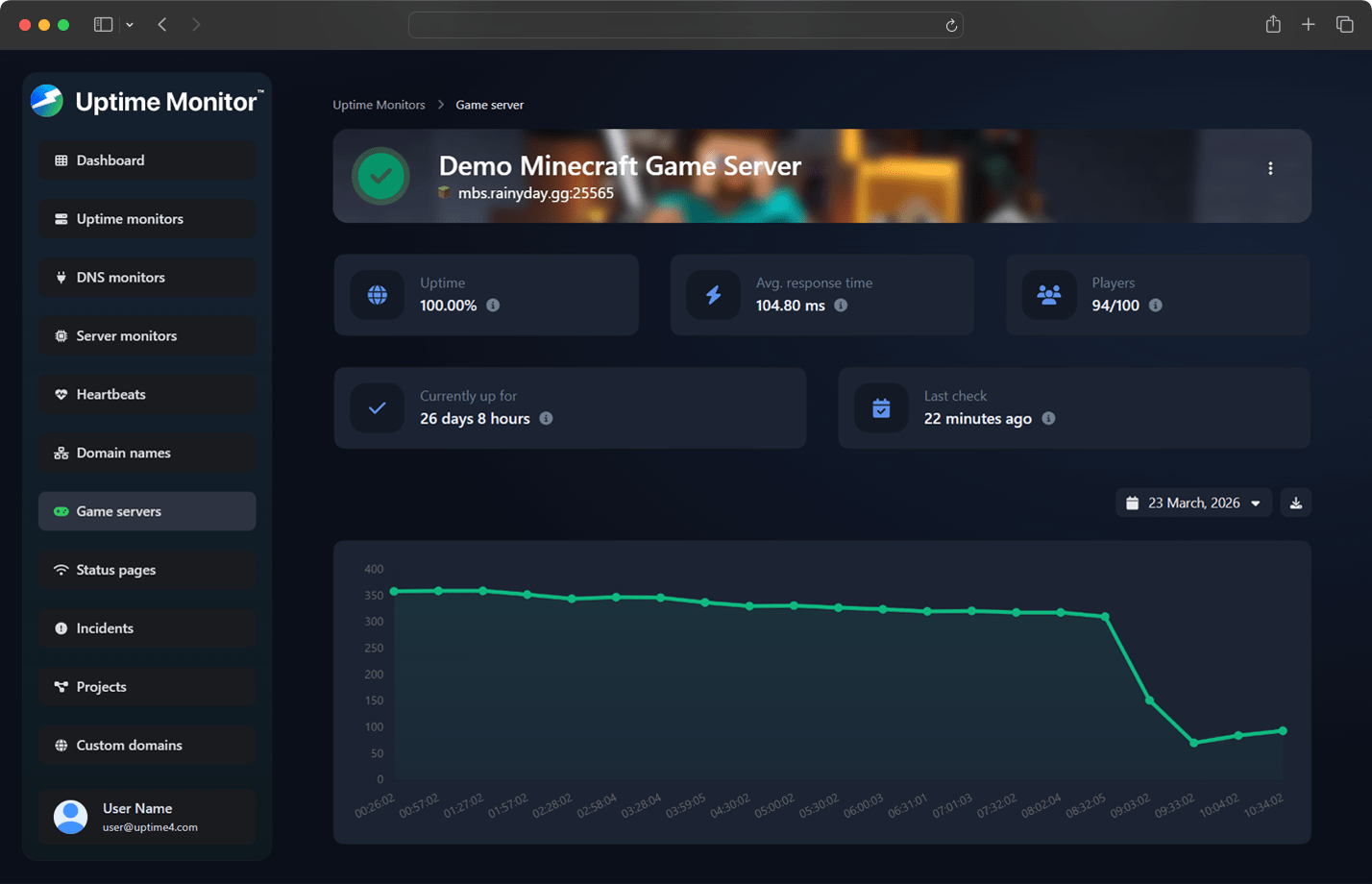Select the Game servers icon in sidebar
Screen dimensions: 1372x884
pos(60,510)
